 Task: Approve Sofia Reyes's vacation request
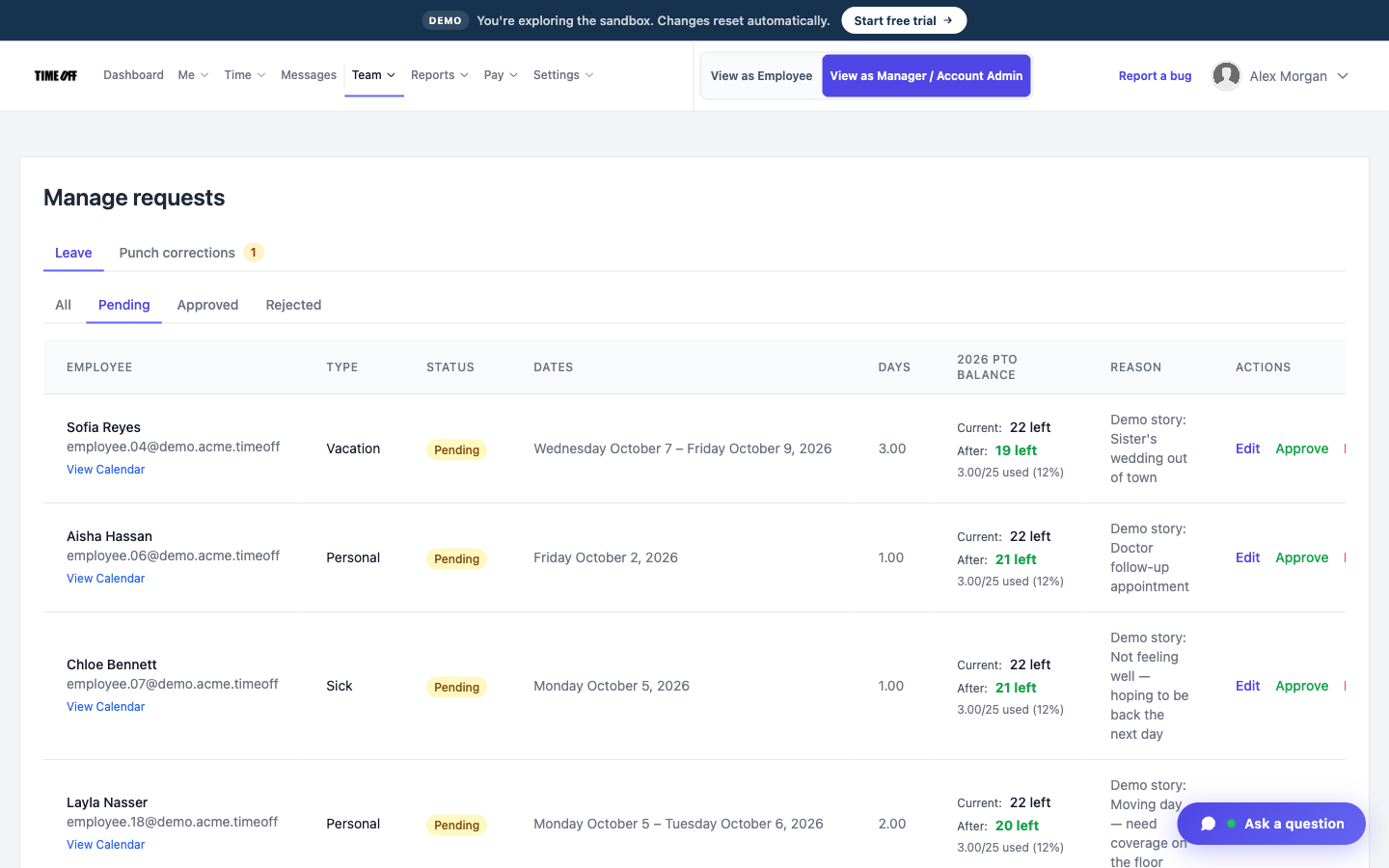[1301, 448]
